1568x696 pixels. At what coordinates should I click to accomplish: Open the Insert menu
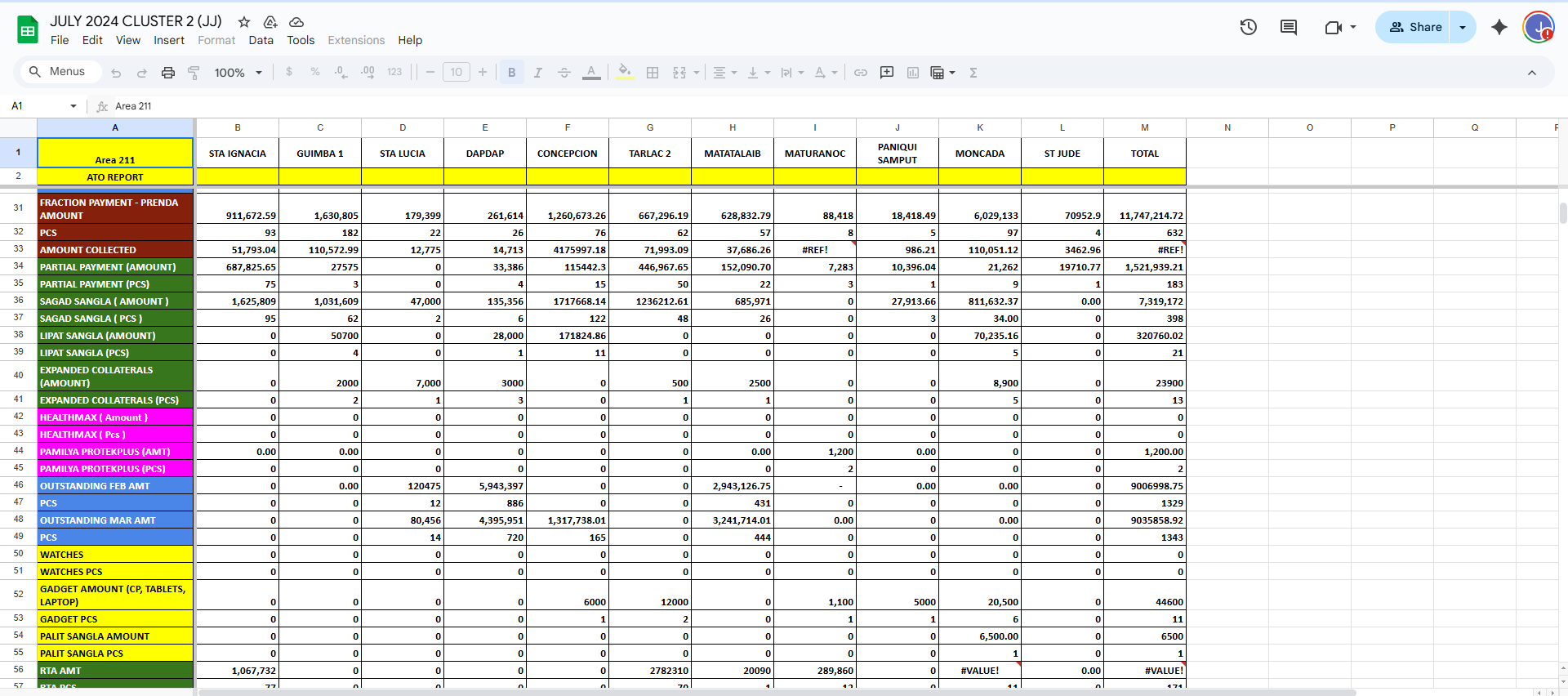(169, 40)
